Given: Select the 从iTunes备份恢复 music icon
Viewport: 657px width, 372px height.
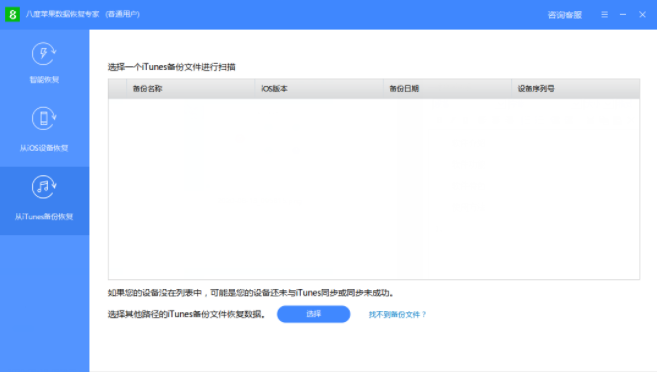Looking at the screenshot, I should (x=44, y=187).
